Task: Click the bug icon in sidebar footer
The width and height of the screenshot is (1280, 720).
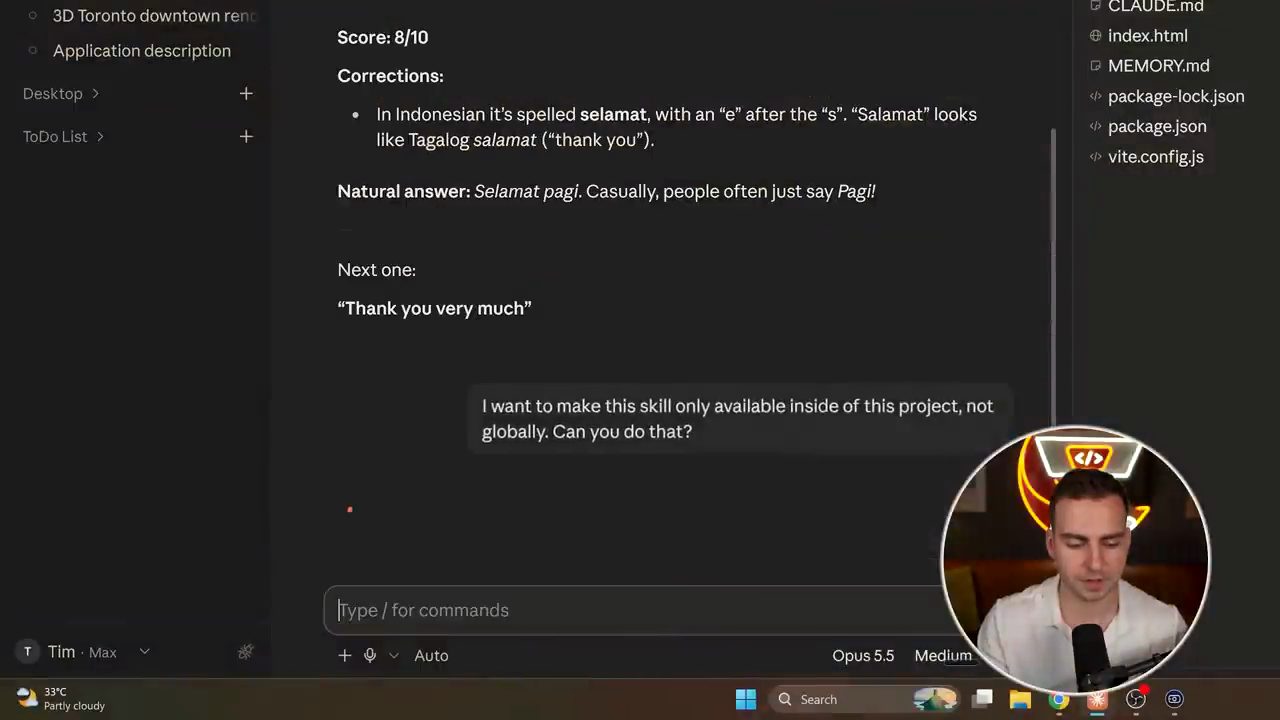Action: coord(245,652)
